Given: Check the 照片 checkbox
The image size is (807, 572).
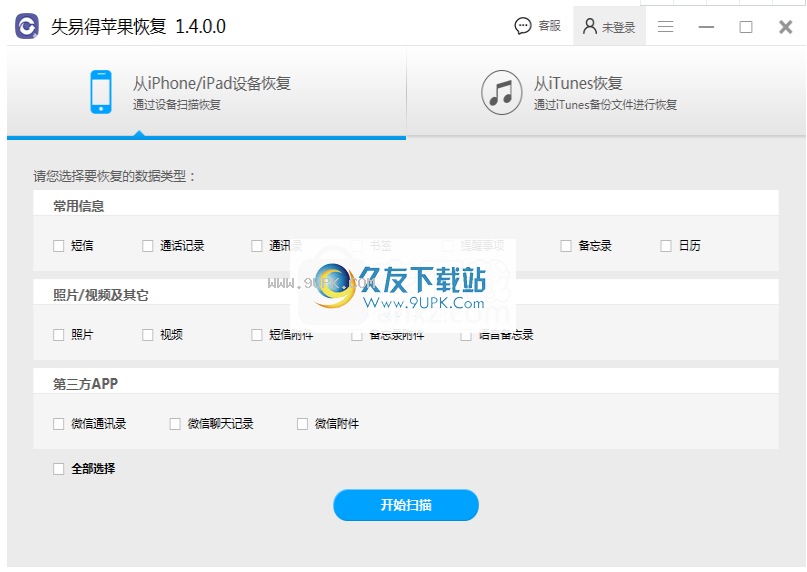Looking at the screenshot, I should [x=59, y=335].
